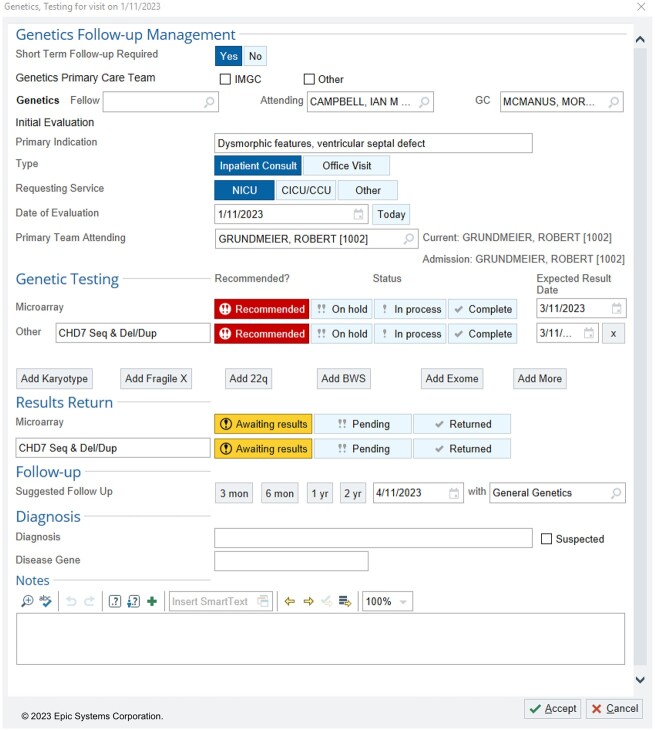Viewport: 655px width, 731px height.
Task: Click the green plus icon in Notes toolbar
Action: pyautogui.click(x=152, y=601)
